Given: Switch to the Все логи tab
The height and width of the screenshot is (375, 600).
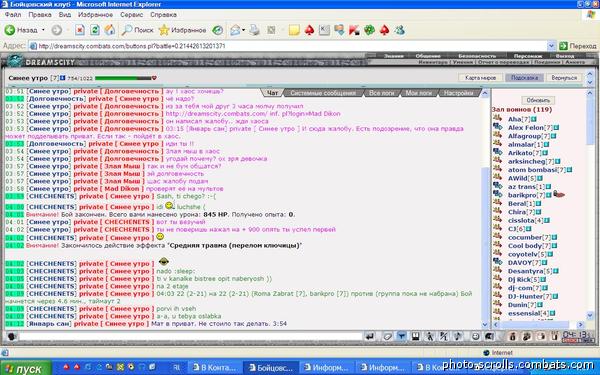Looking at the screenshot, I should point(382,93).
